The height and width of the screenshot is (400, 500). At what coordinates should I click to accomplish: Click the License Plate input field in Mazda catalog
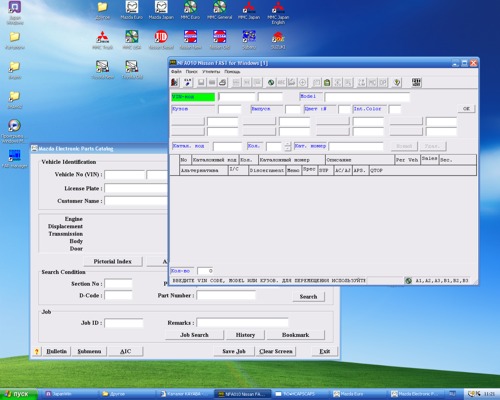coord(137,188)
